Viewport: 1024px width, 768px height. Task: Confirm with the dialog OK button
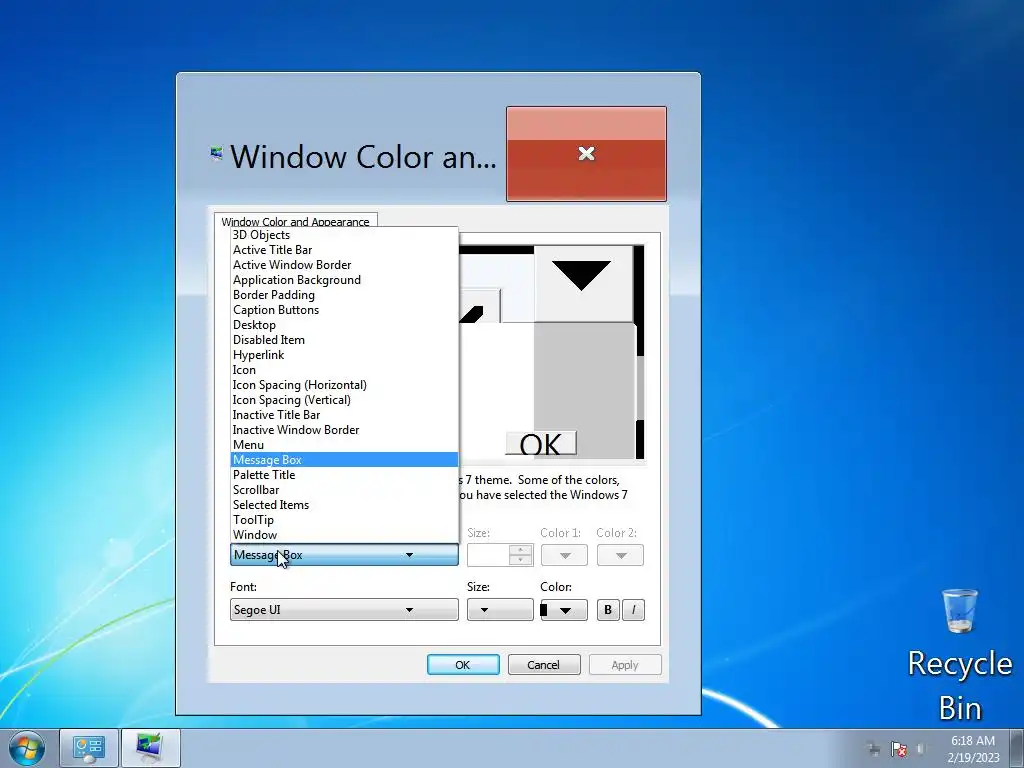tap(463, 665)
